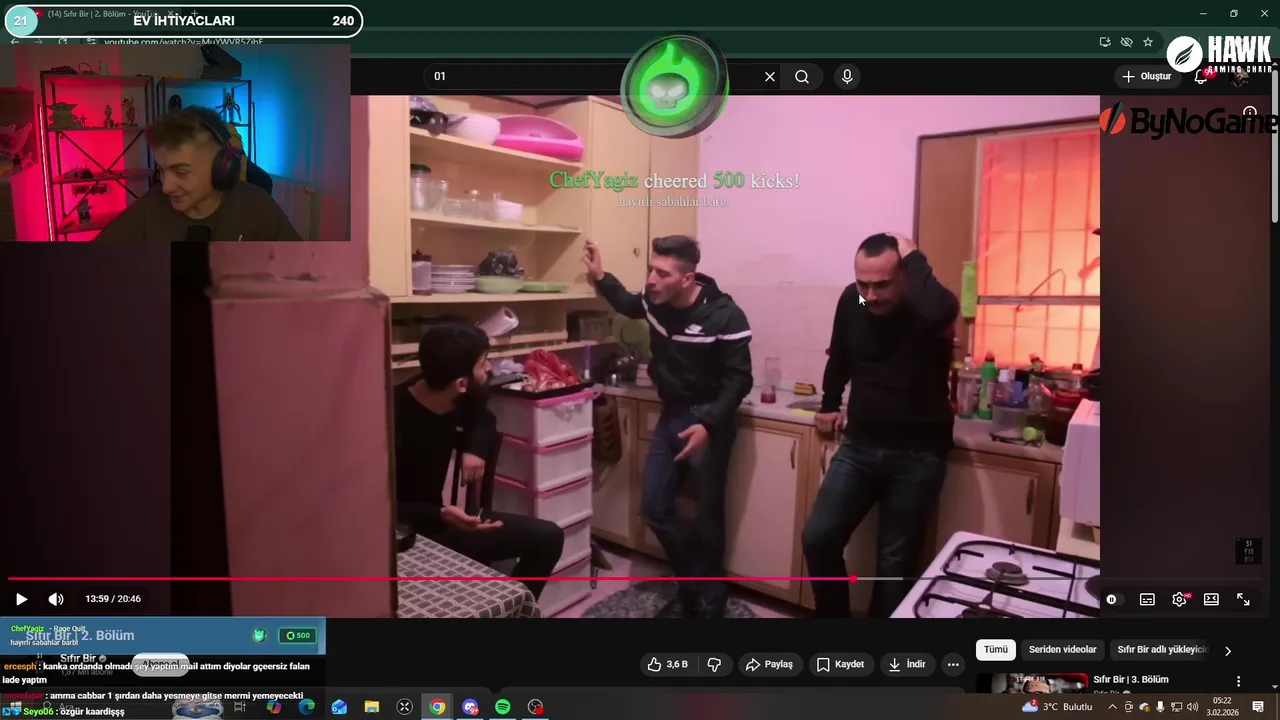Screen dimensions: 1280x720
Task: Click the crossed-eye icon in address bar
Action: click(x=1126, y=42)
